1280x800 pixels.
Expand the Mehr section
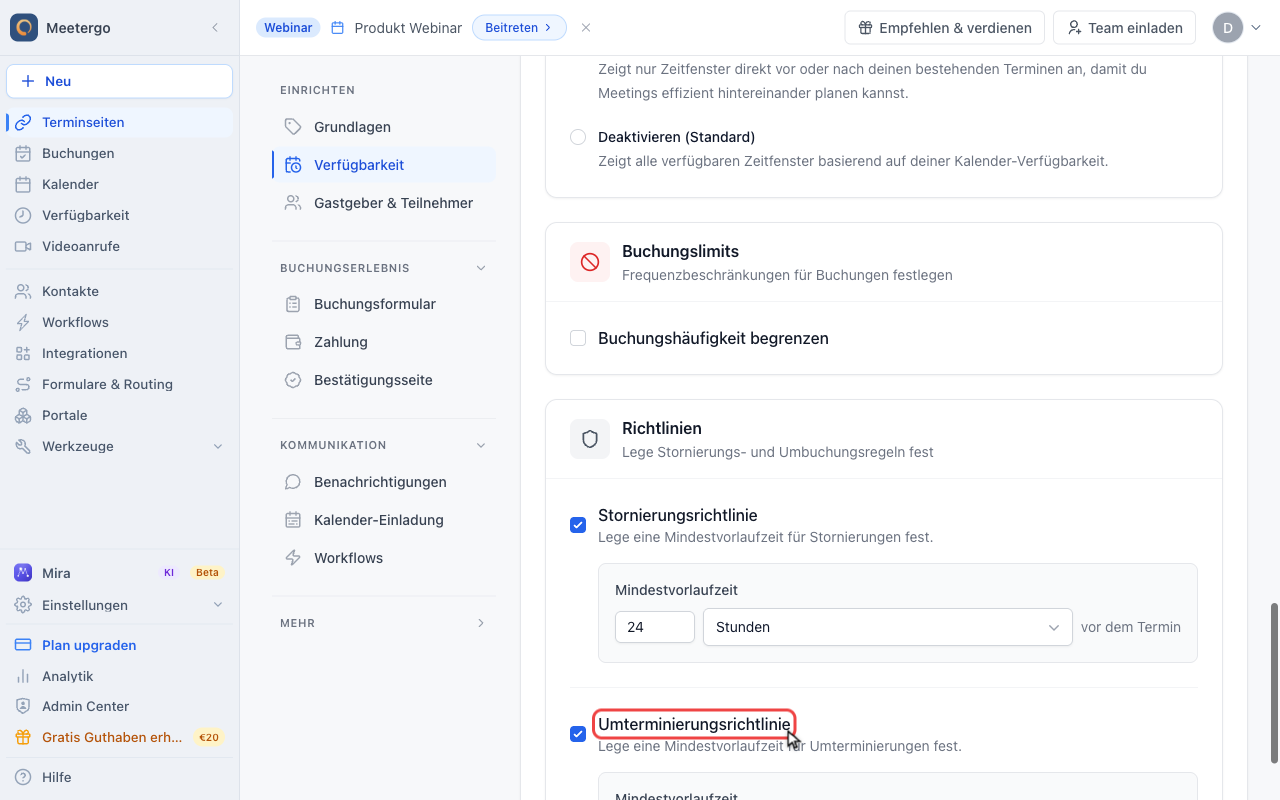[481, 623]
